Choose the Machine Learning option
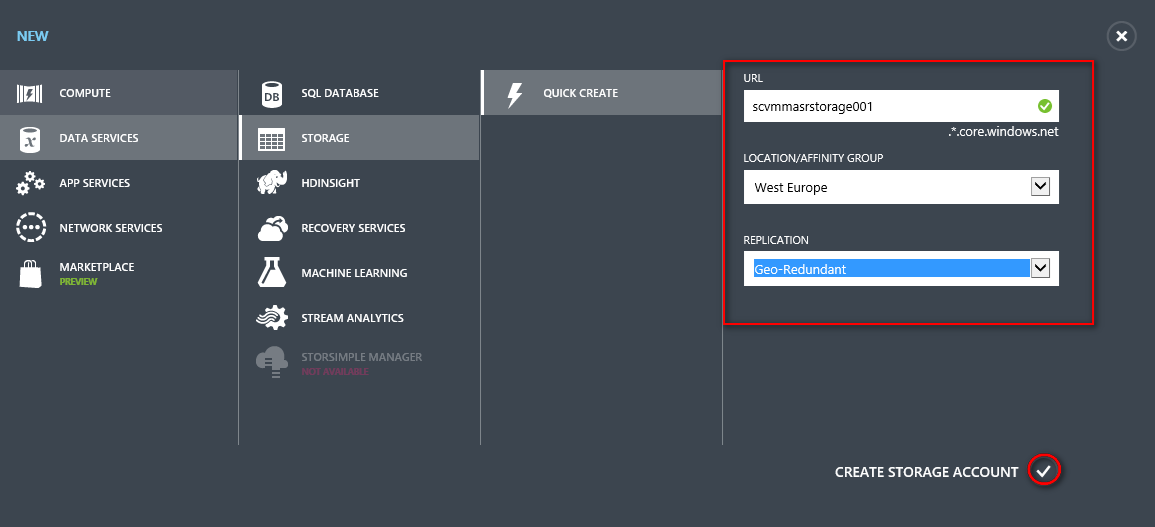Screen dimensions: 1155x527 pyautogui.click(x=359, y=273)
